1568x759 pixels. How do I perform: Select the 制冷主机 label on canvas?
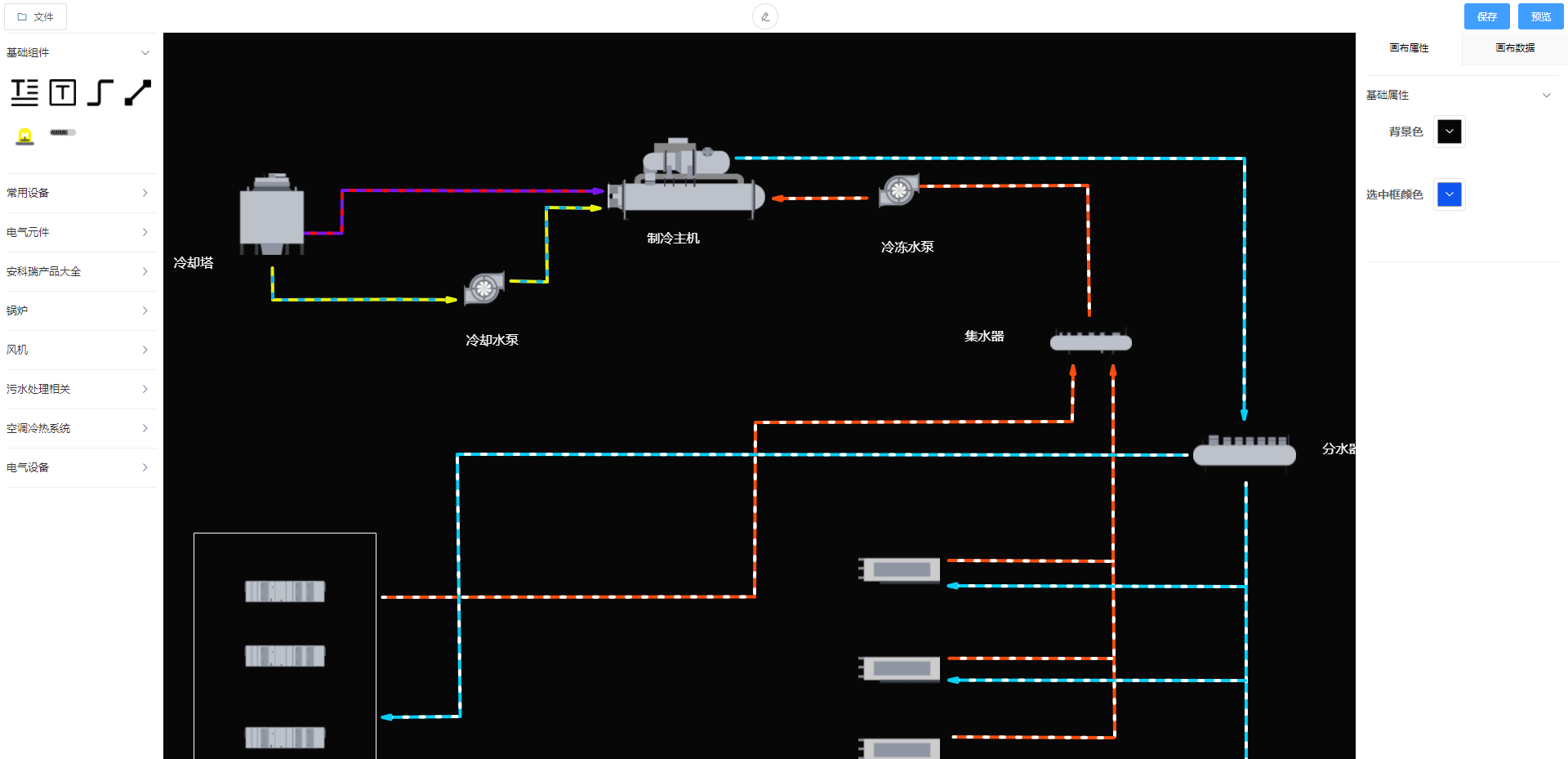coord(673,238)
